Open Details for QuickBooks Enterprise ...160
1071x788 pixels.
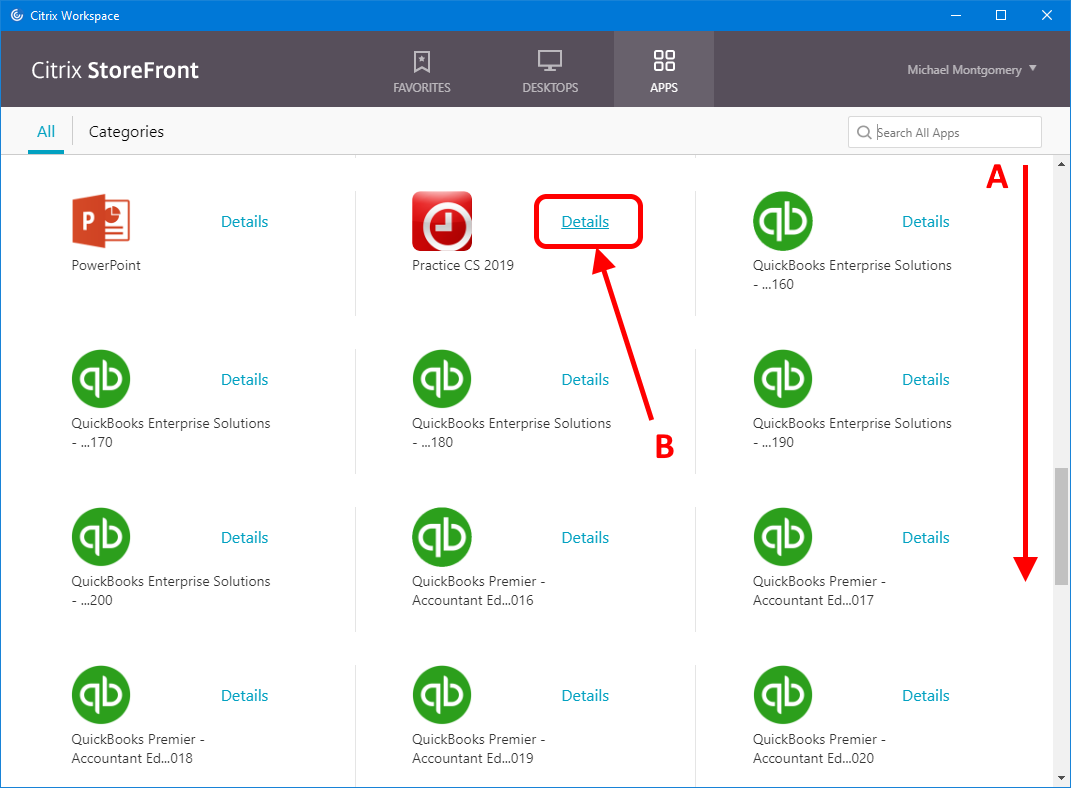pos(926,221)
